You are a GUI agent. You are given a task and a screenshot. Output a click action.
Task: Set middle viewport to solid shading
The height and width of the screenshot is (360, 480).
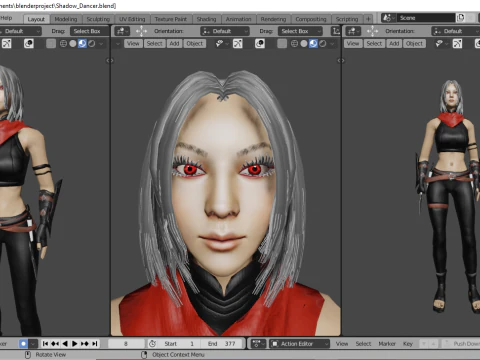tap(304, 44)
